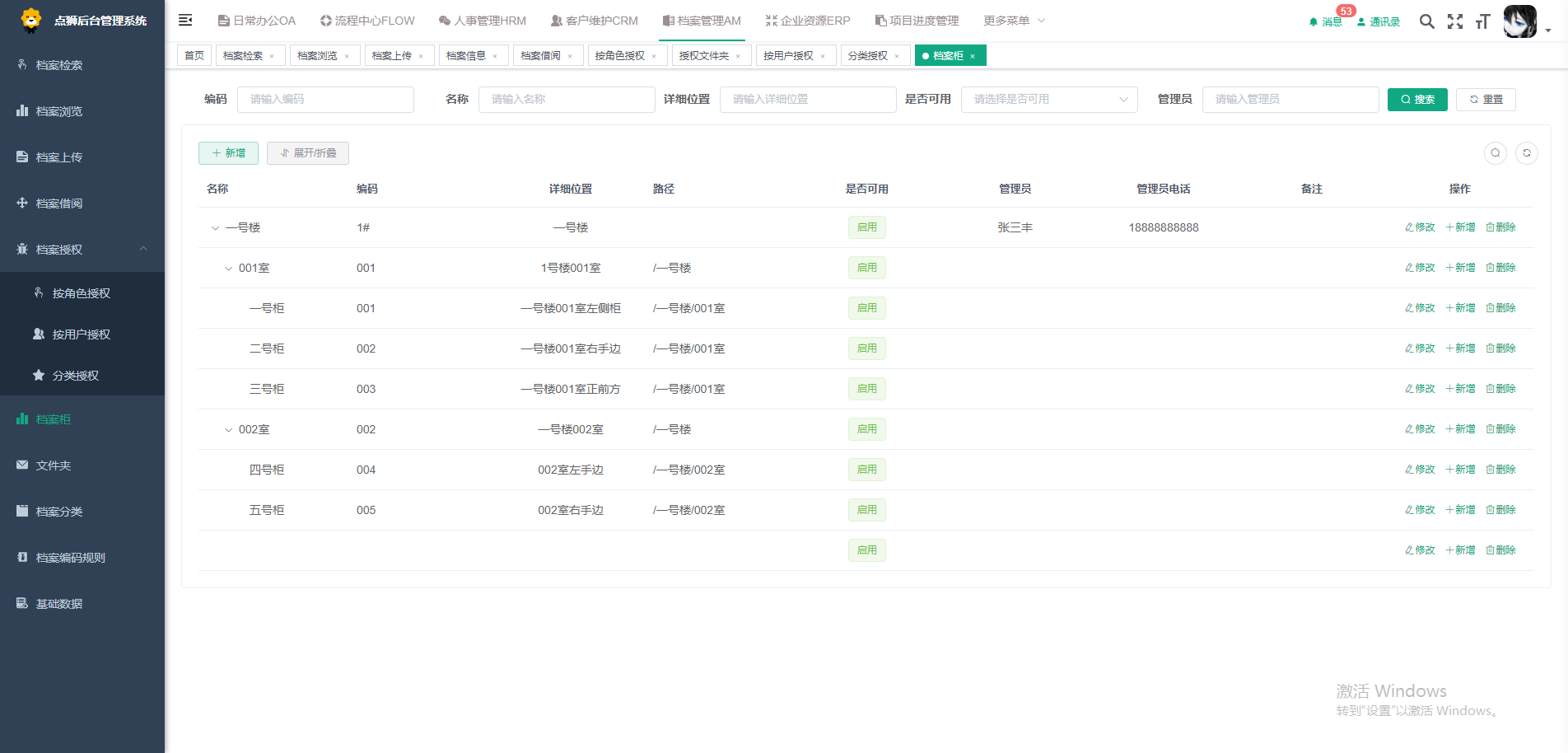
Task: Open 档案分类 in the sidebar
Action: click(x=82, y=512)
